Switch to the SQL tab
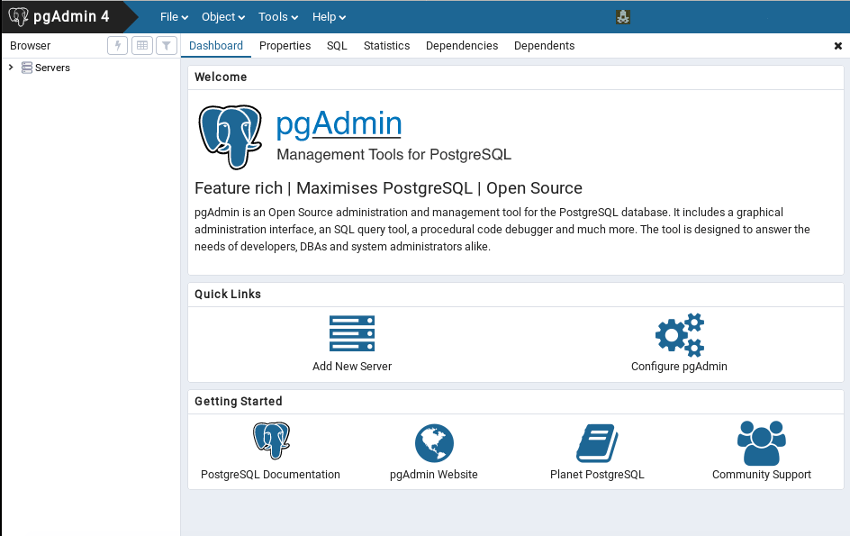850x536 pixels. 337,46
